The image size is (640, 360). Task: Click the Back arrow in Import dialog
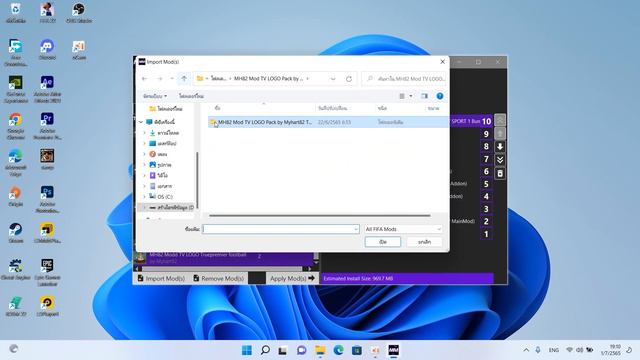(144, 78)
